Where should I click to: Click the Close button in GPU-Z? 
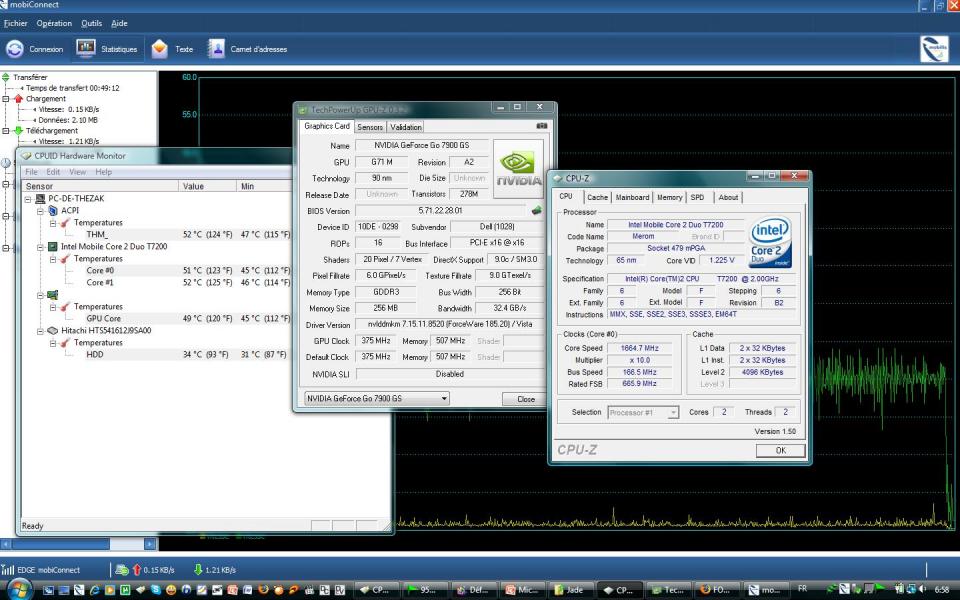(526, 399)
